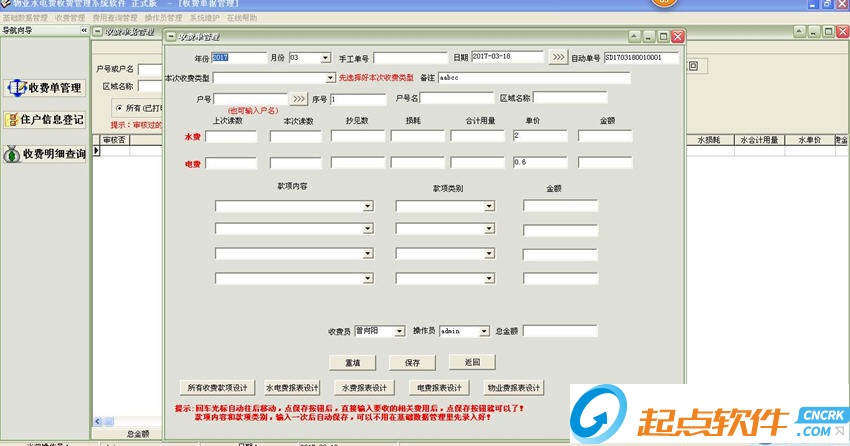Click the >>> lookup button next to 户号
The image size is (850, 446).
(299, 99)
